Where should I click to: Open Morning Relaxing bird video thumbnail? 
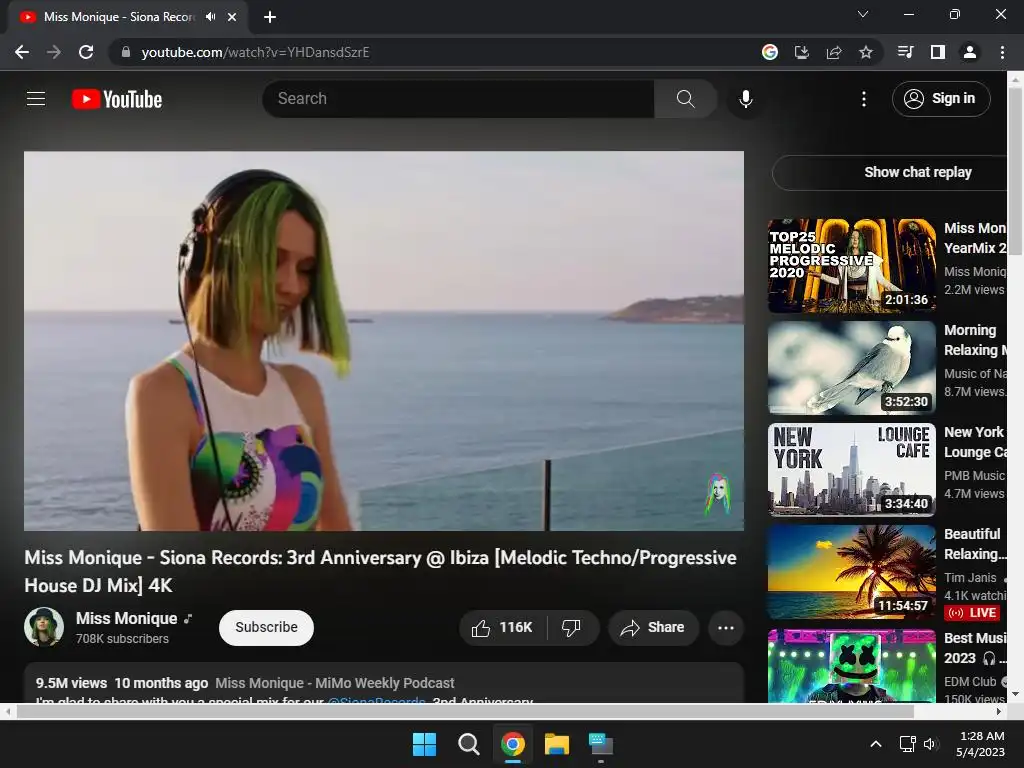click(852, 368)
